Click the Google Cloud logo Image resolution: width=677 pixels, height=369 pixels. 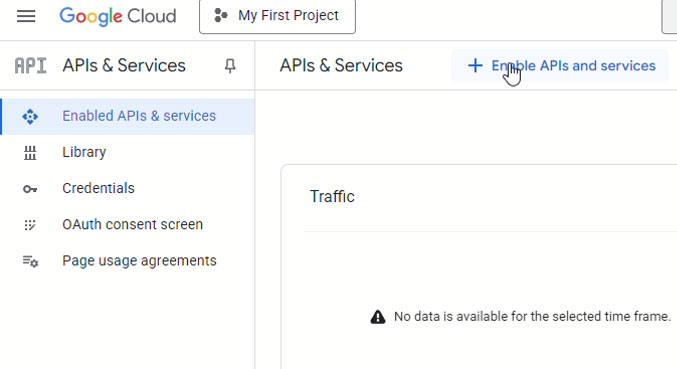point(118,16)
